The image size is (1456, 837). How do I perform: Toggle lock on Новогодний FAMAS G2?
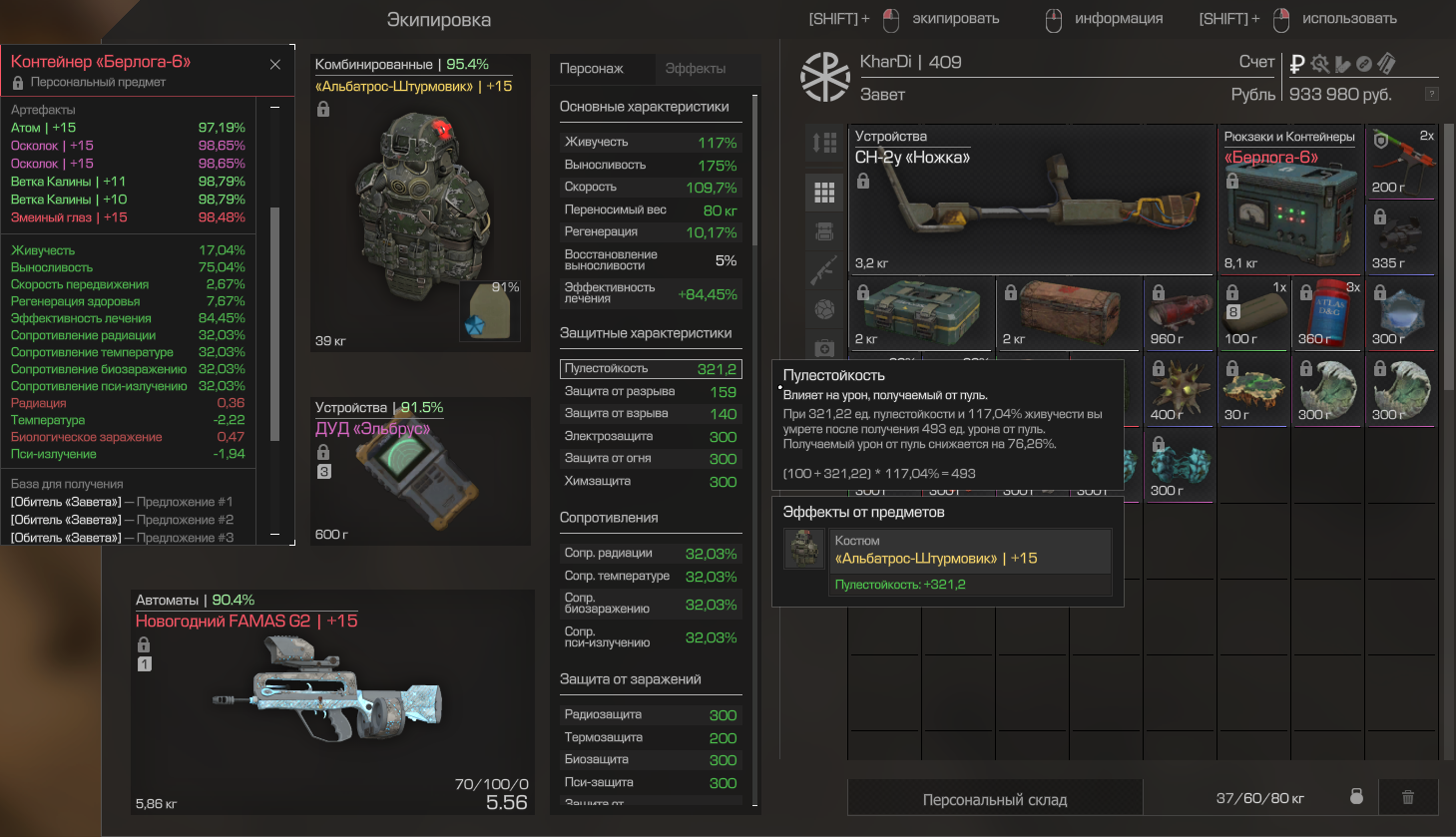[x=144, y=644]
